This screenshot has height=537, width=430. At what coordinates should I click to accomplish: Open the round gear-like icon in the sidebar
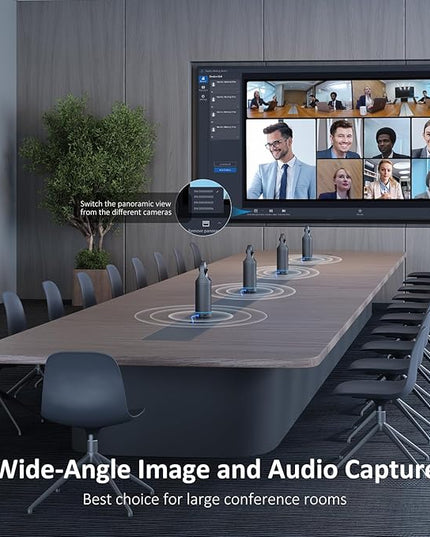point(203,97)
